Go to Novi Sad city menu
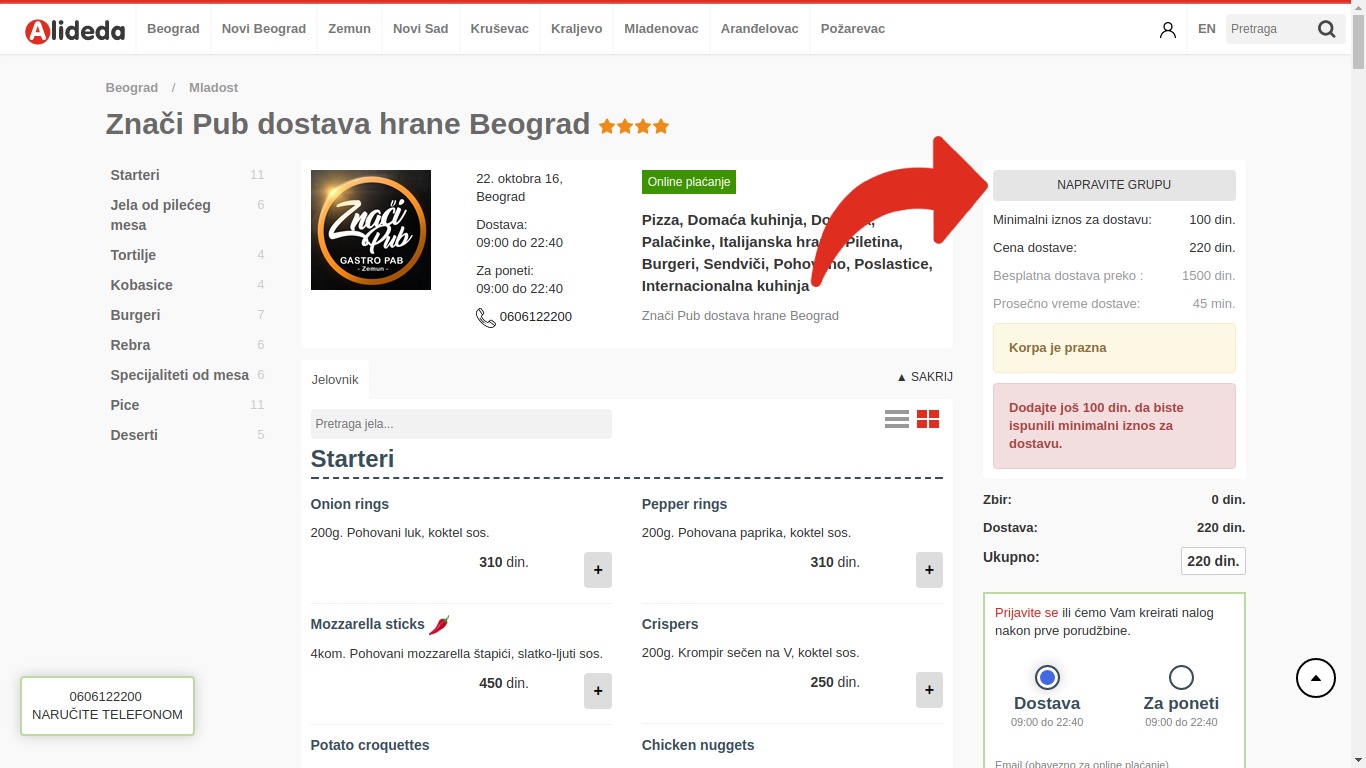 tap(420, 29)
